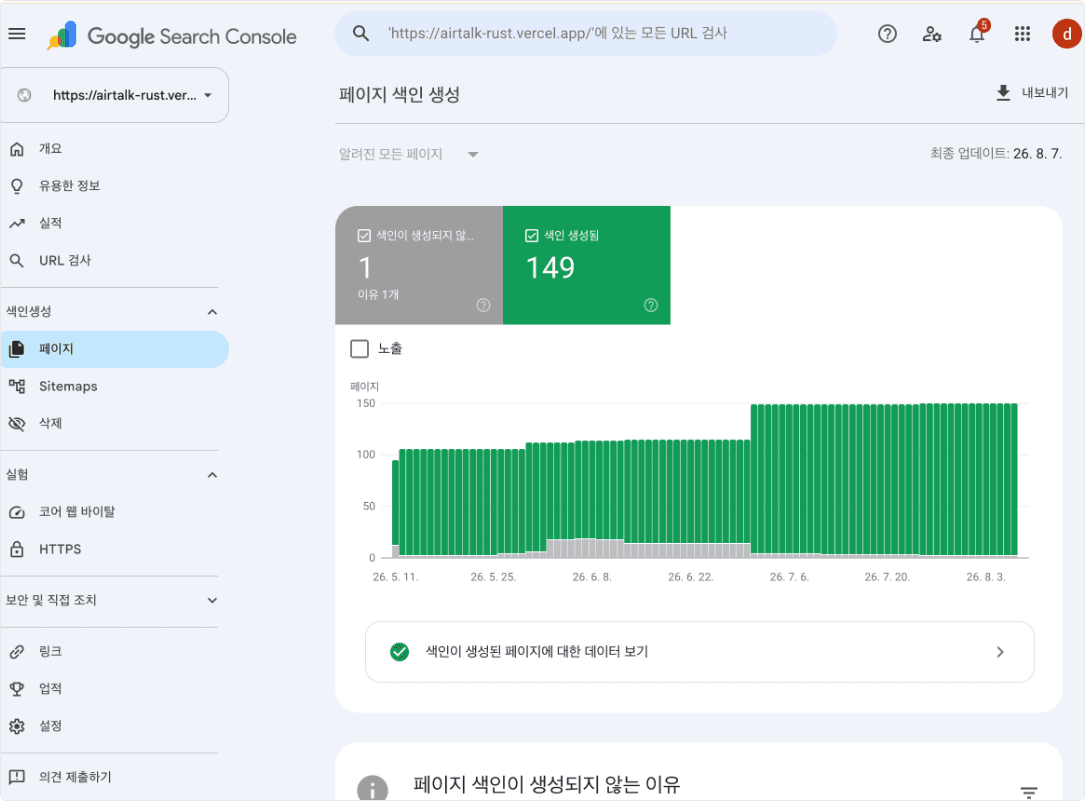This screenshot has width=1085, height=801.
Task: Toggle the 색인 생성됨 checkbox
Action: [531, 236]
